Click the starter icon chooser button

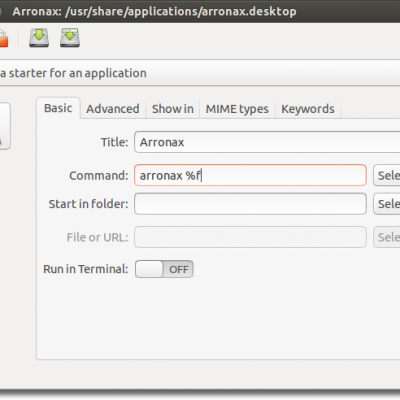click(5, 126)
